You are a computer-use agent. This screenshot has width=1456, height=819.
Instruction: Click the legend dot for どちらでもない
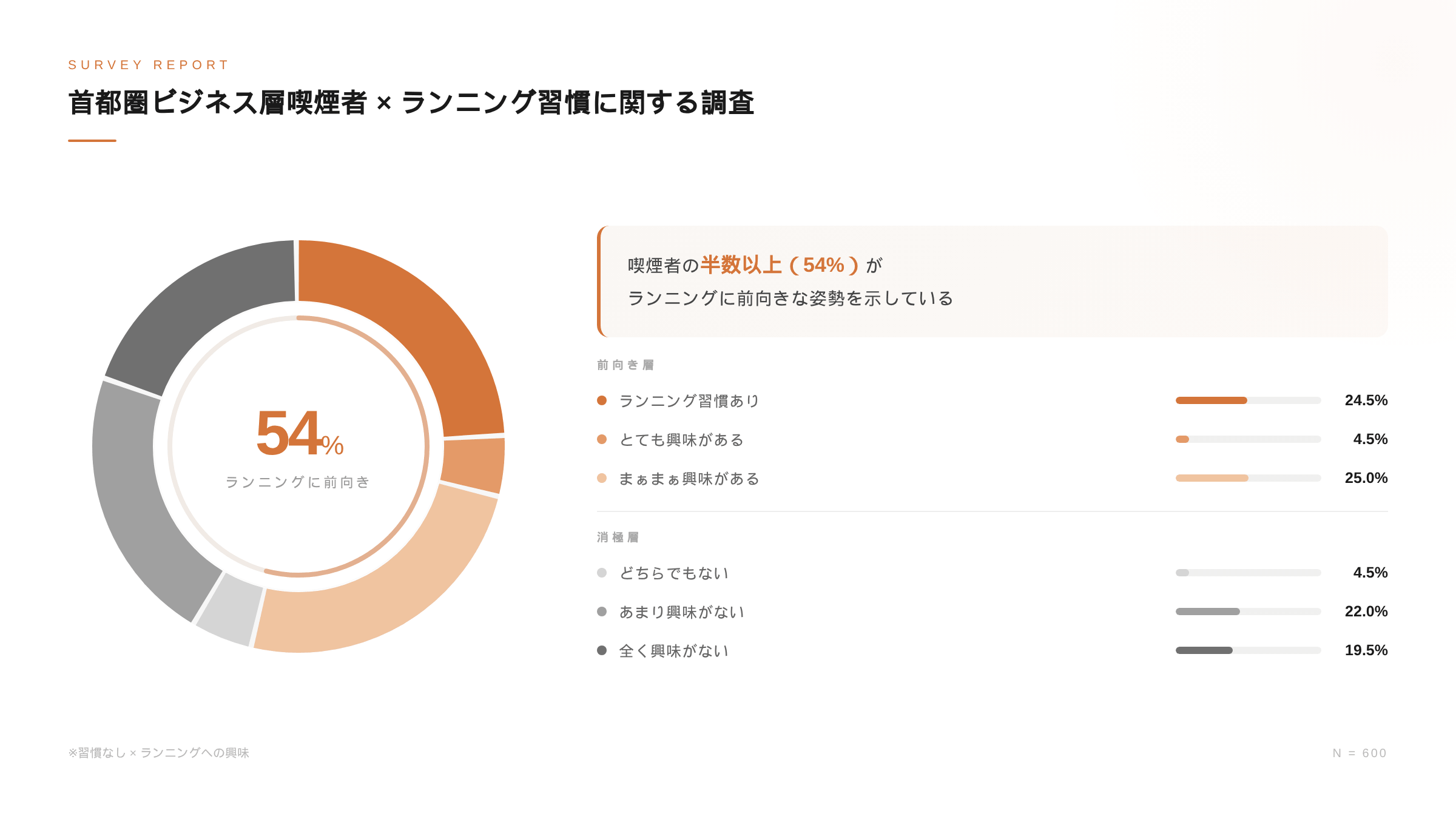click(602, 573)
